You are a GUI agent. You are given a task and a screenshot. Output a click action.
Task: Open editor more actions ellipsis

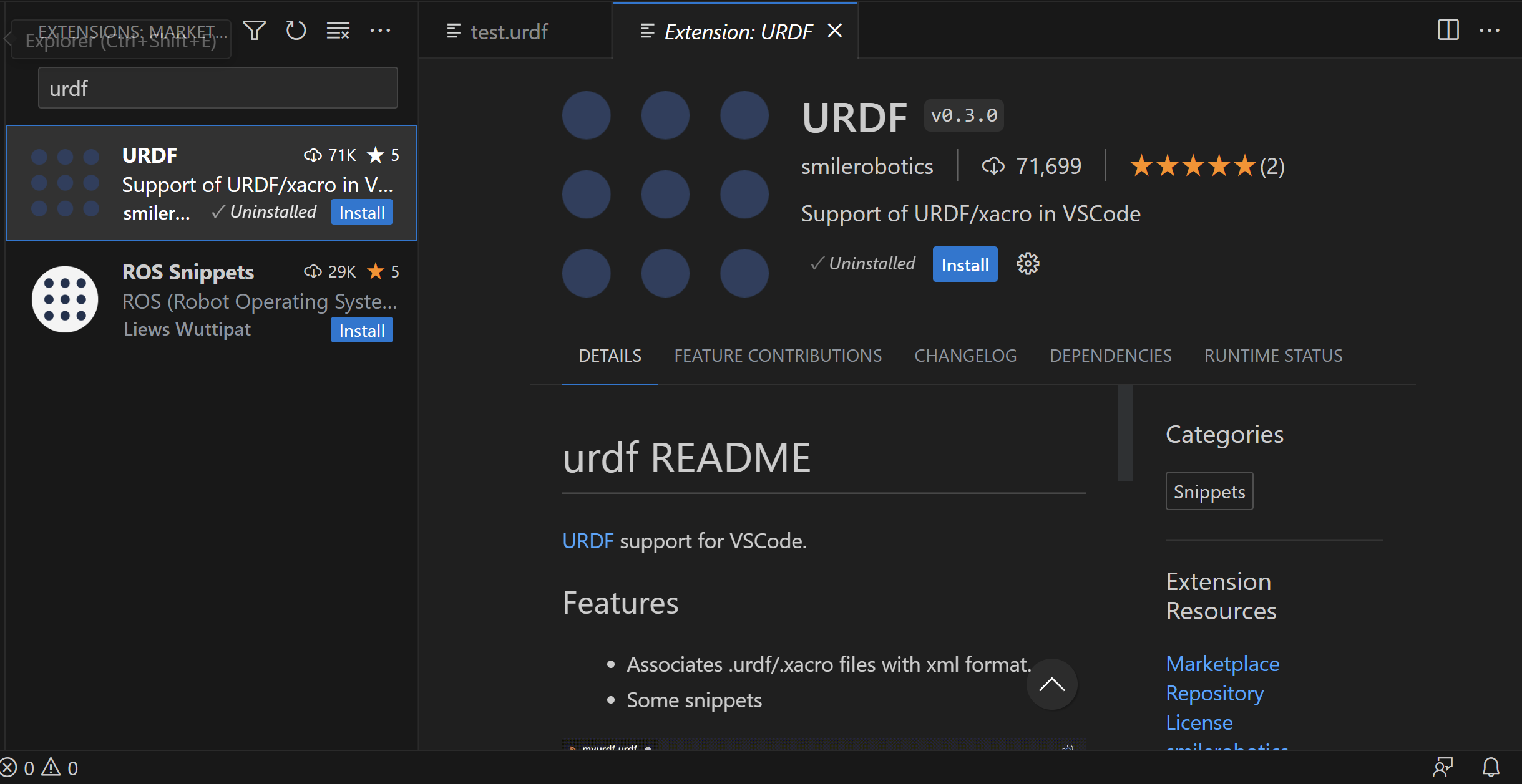(x=1490, y=30)
